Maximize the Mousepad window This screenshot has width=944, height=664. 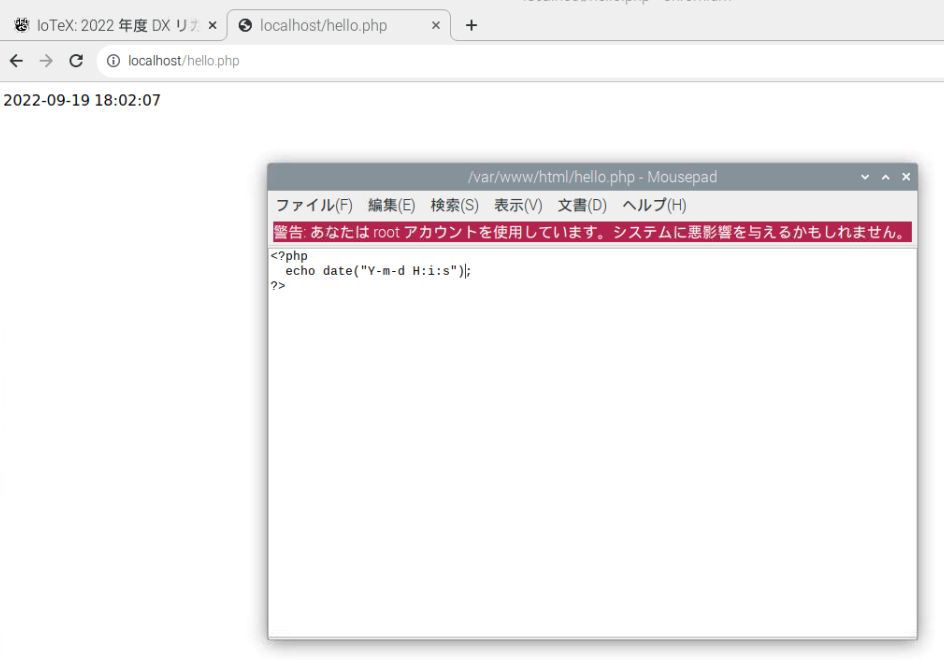click(885, 177)
